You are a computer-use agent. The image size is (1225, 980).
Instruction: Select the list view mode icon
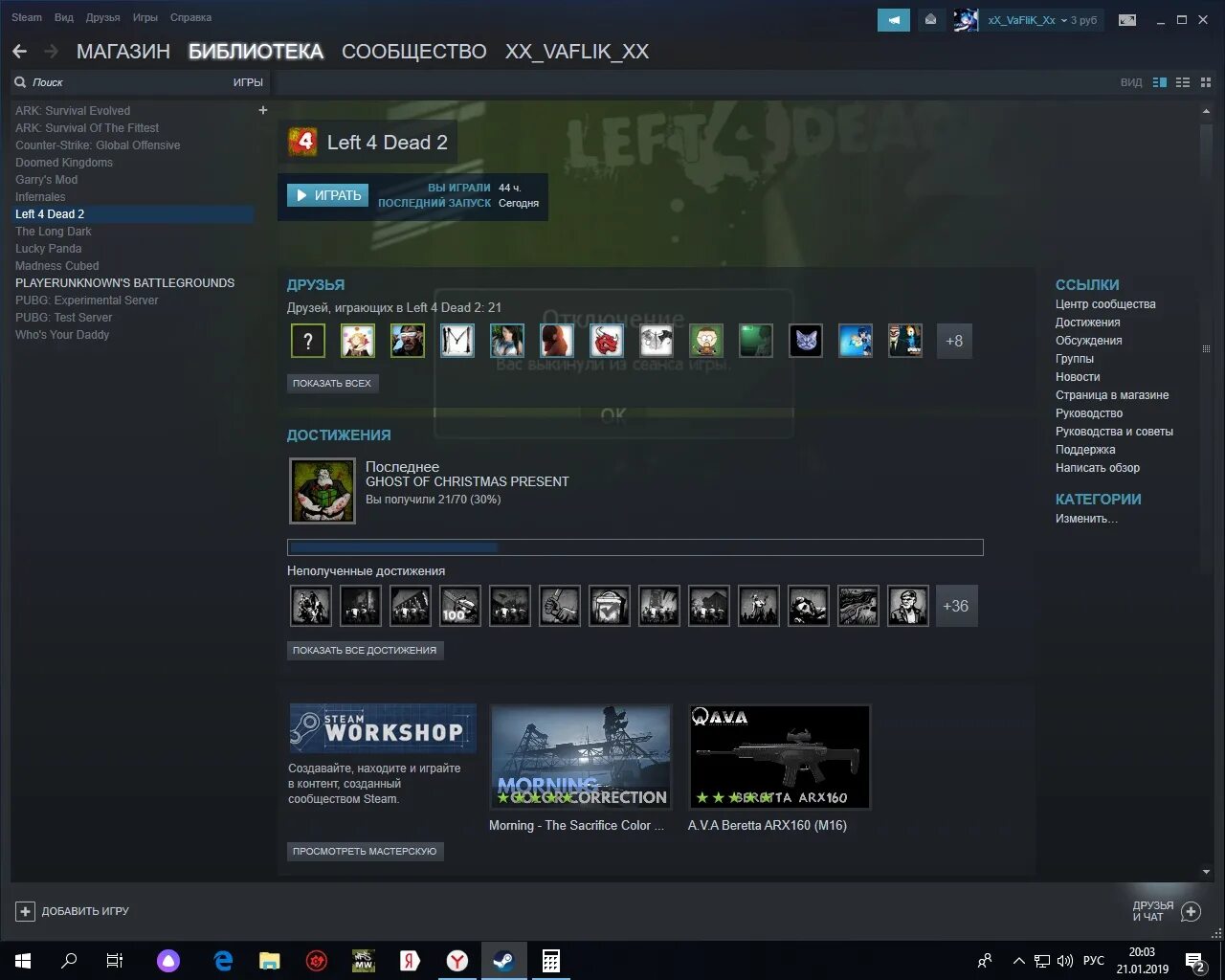click(1183, 82)
